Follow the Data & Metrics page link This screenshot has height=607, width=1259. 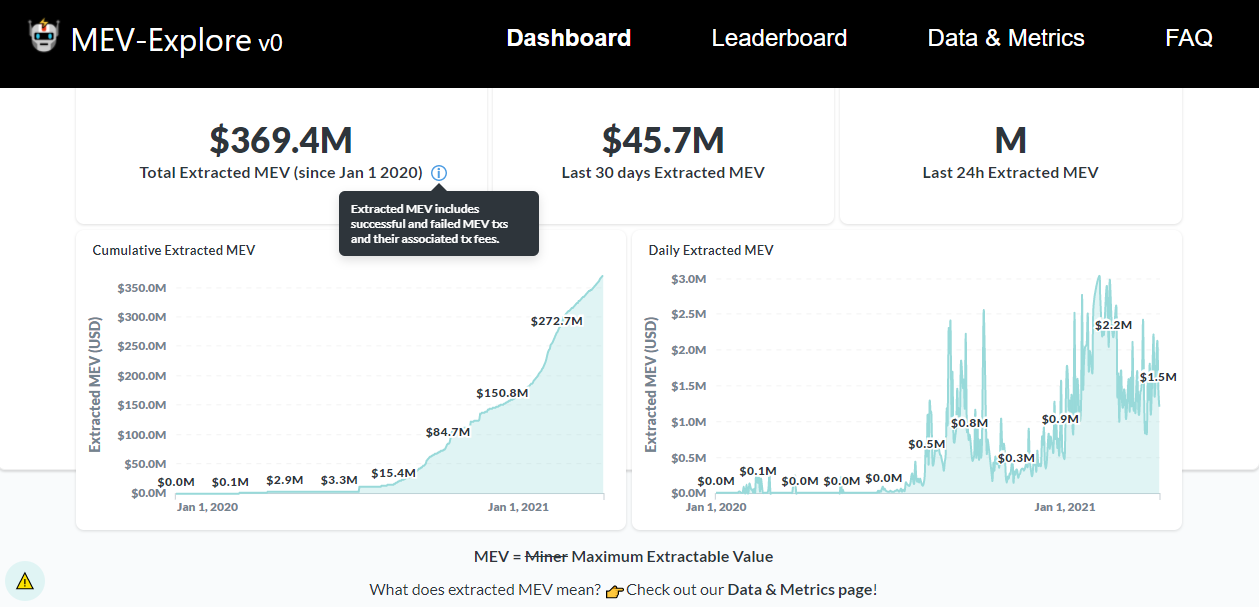coord(800,589)
